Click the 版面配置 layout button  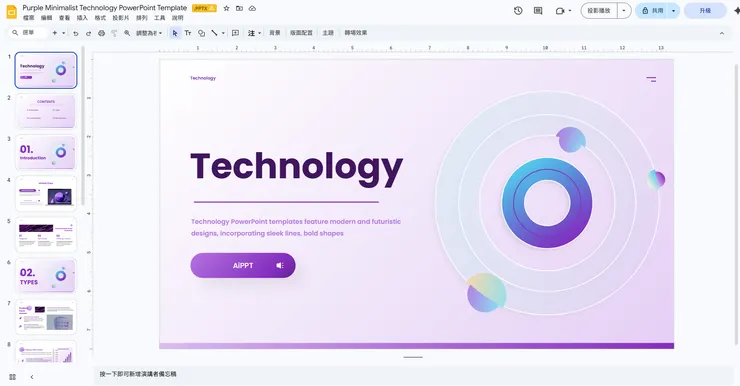(301, 33)
